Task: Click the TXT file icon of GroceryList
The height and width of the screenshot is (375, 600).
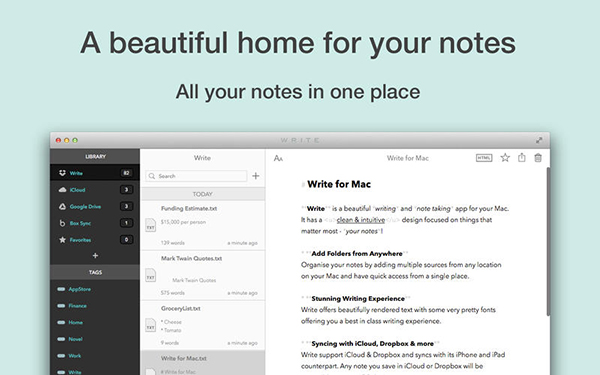Action: [x=150, y=325]
